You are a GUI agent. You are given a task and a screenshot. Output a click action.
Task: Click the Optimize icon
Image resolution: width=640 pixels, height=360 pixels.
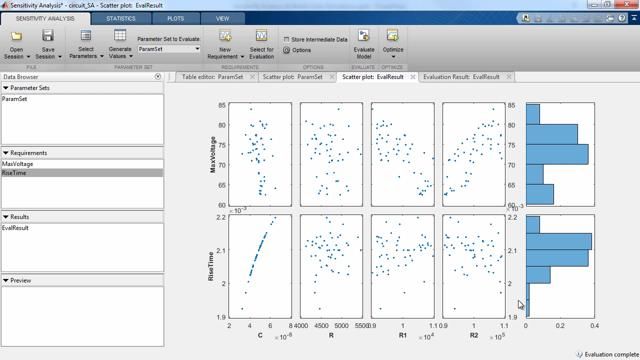393,36
